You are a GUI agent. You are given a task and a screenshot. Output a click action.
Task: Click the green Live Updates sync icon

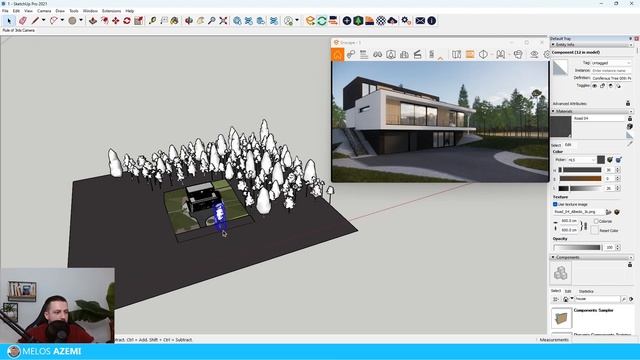click(x=322, y=20)
